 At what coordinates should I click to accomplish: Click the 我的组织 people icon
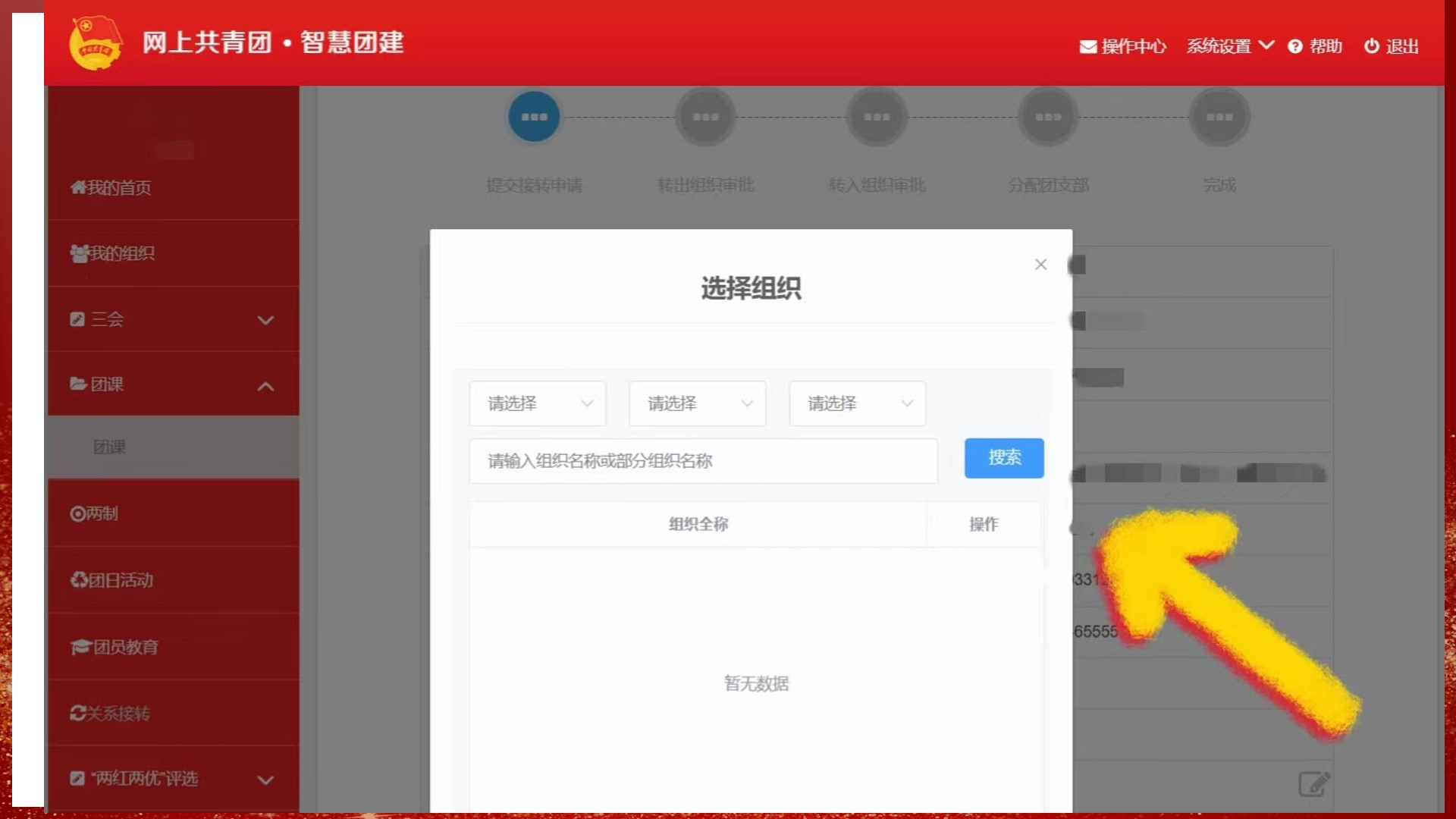(79, 253)
